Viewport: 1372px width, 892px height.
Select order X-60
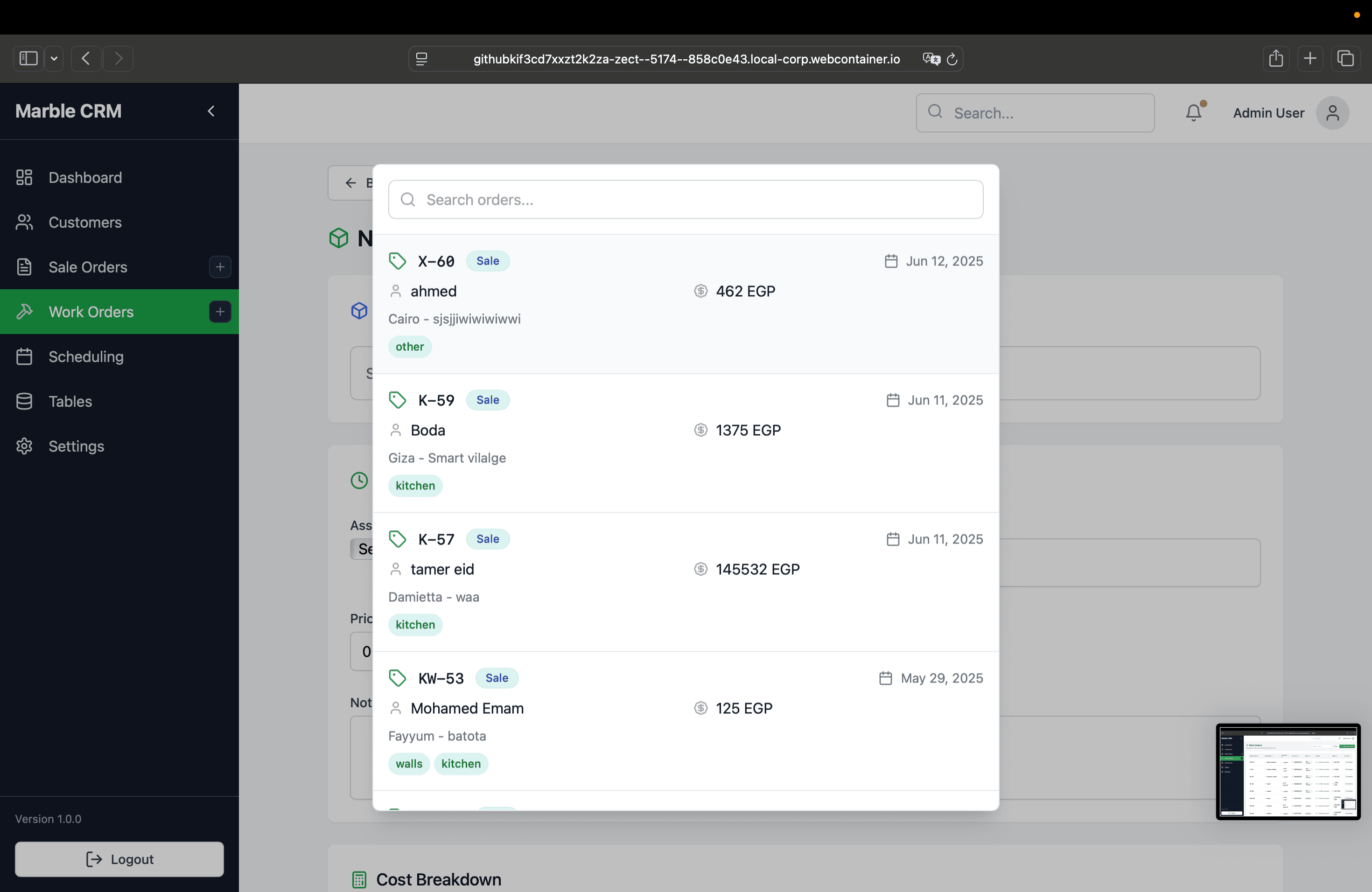tap(686, 304)
